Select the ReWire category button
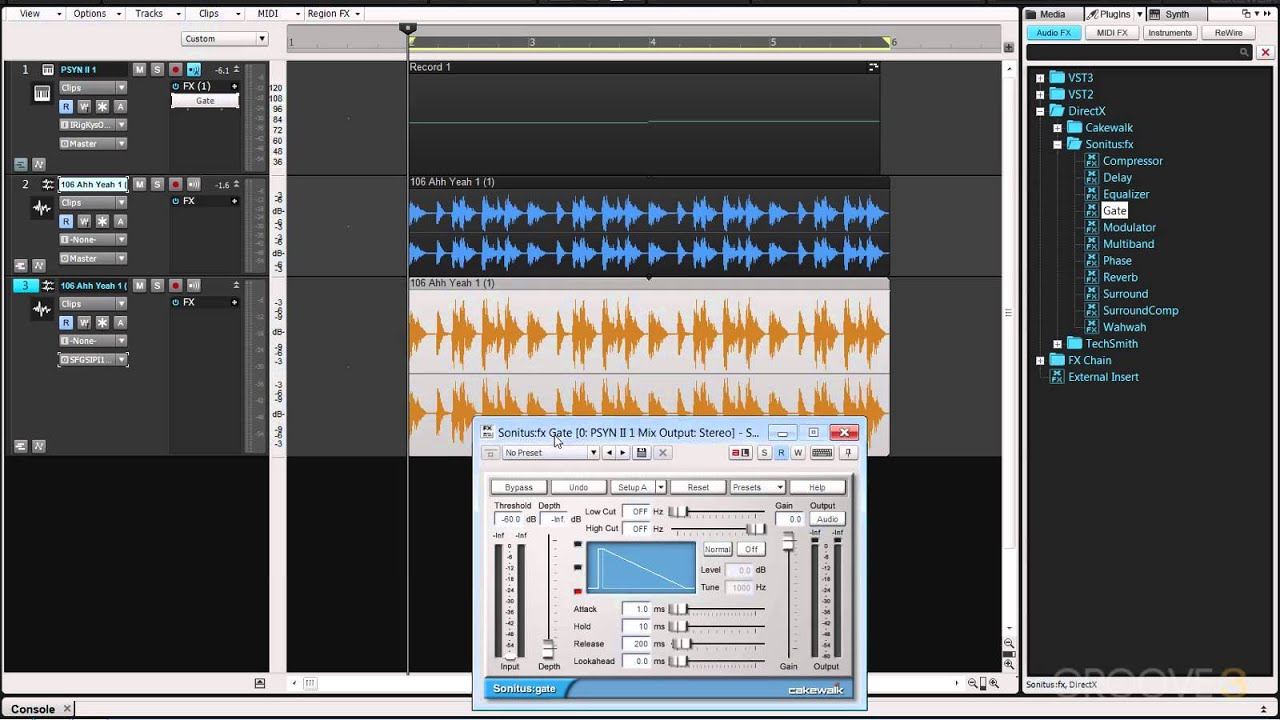1280x720 pixels. point(1229,33)
